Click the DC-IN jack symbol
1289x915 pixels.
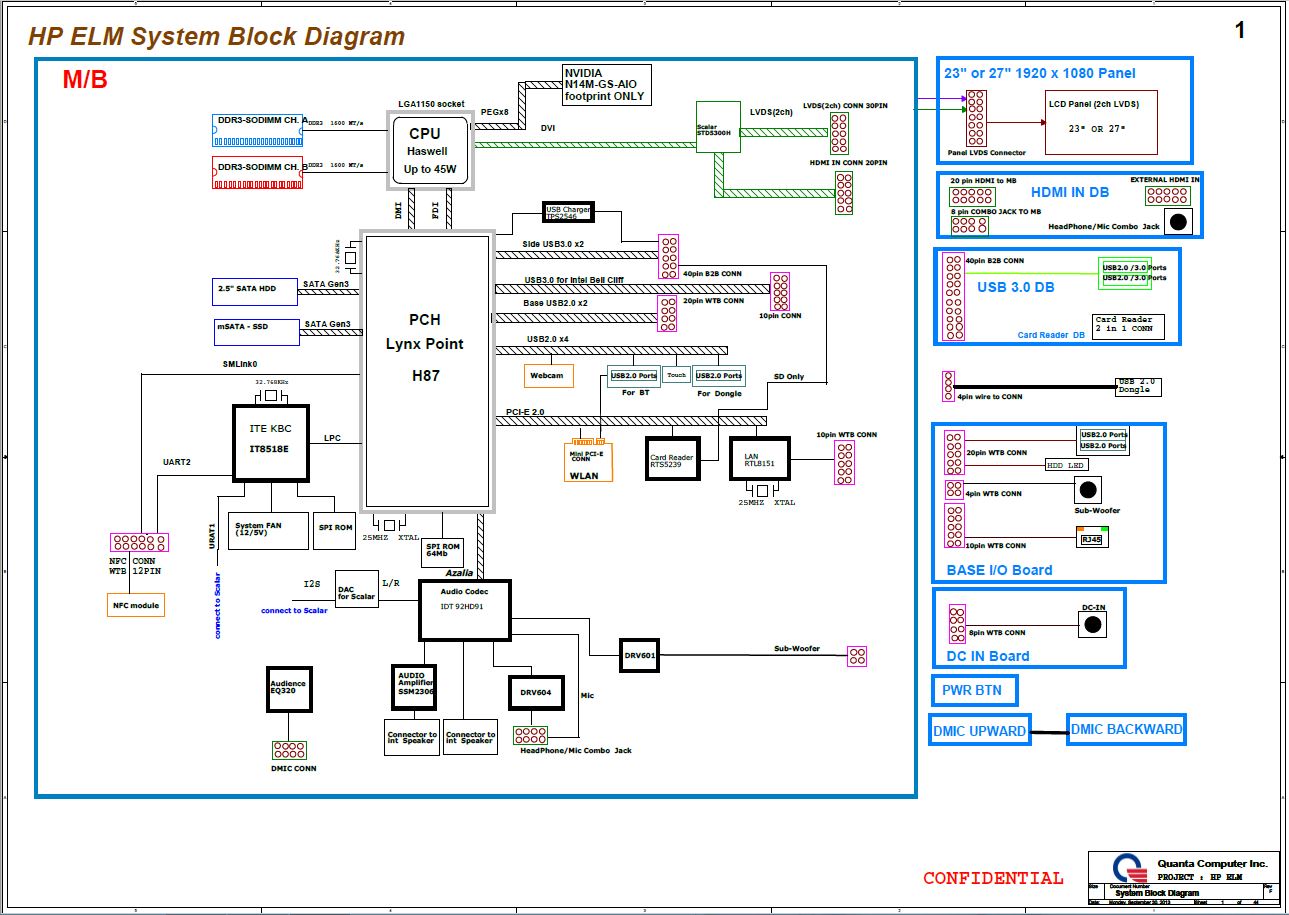1093,625
